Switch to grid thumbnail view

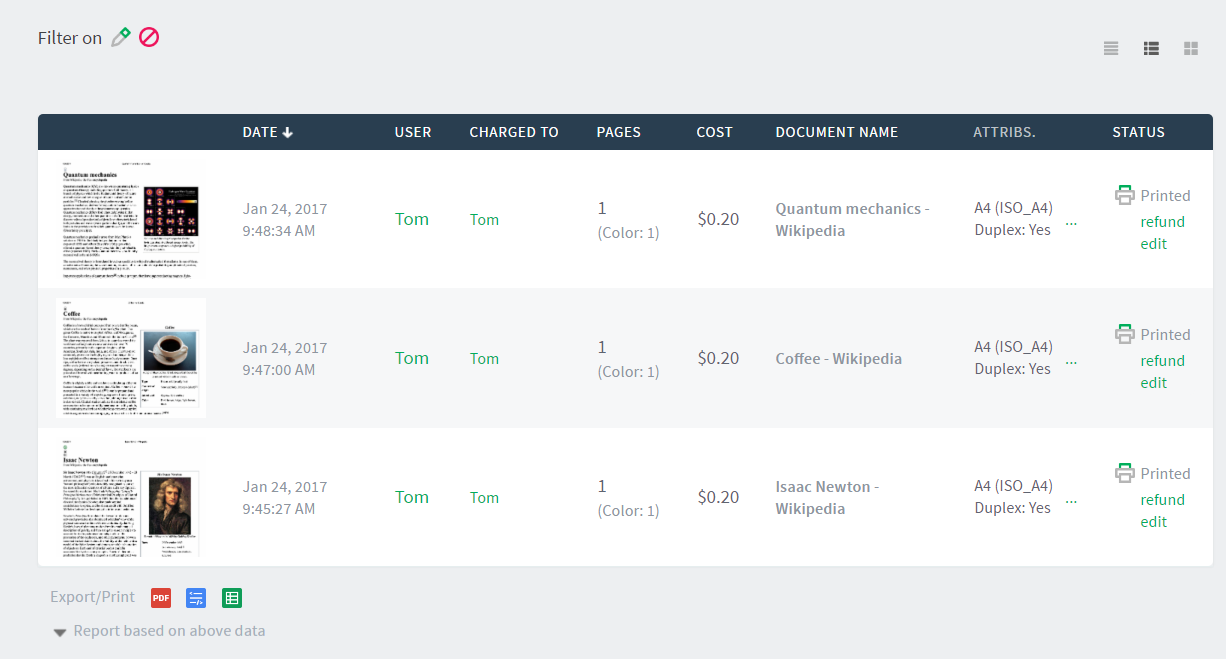pyautogui.click(x=1191, y=48)
